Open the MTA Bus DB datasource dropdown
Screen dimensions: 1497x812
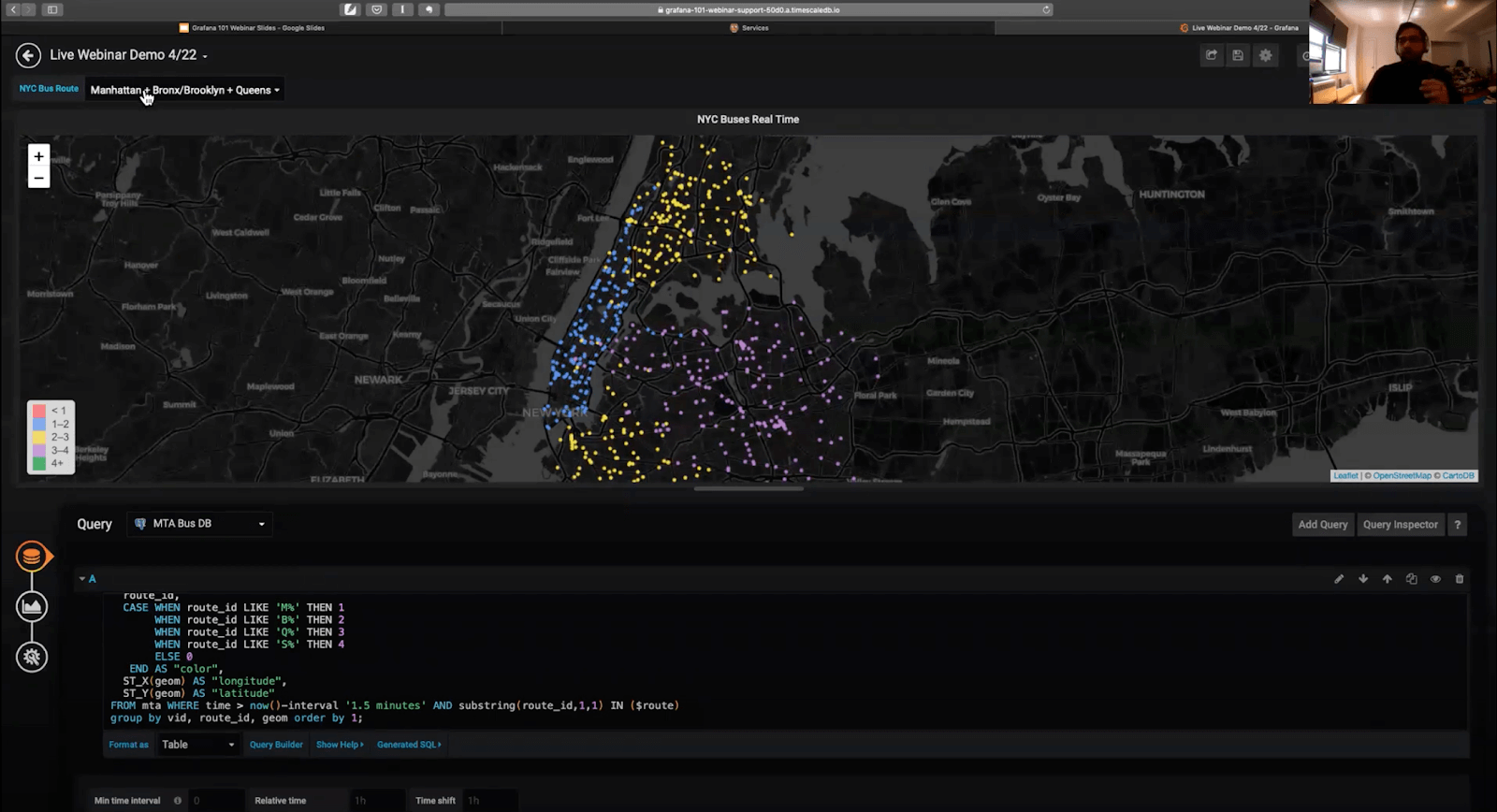click(x=200, y=524)
